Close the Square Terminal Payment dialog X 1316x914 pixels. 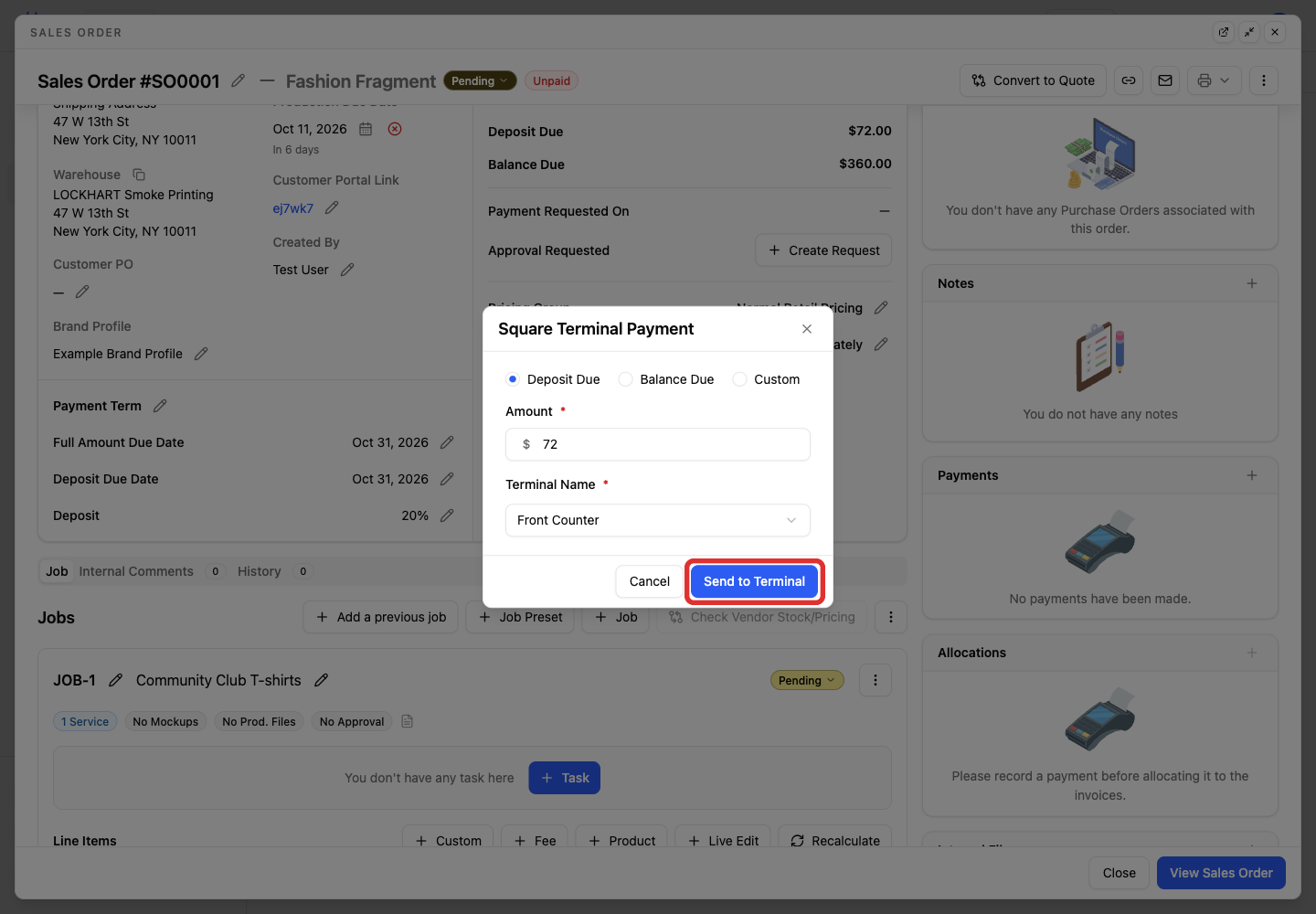[807, 329]
